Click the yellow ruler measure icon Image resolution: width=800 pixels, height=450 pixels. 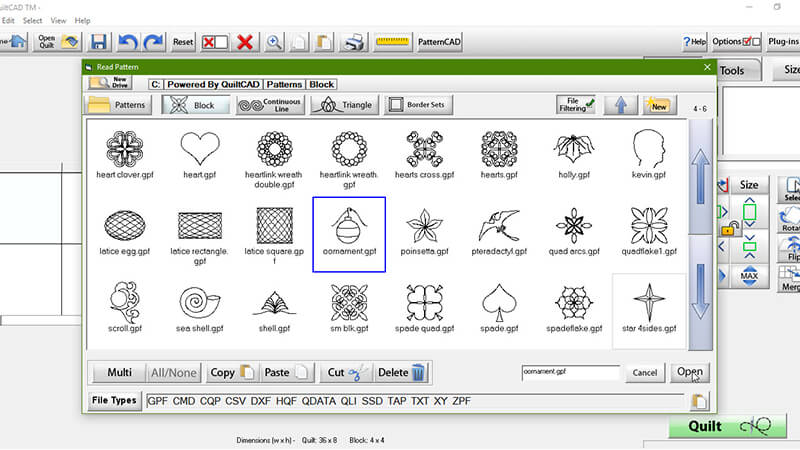tap(390, 42)
